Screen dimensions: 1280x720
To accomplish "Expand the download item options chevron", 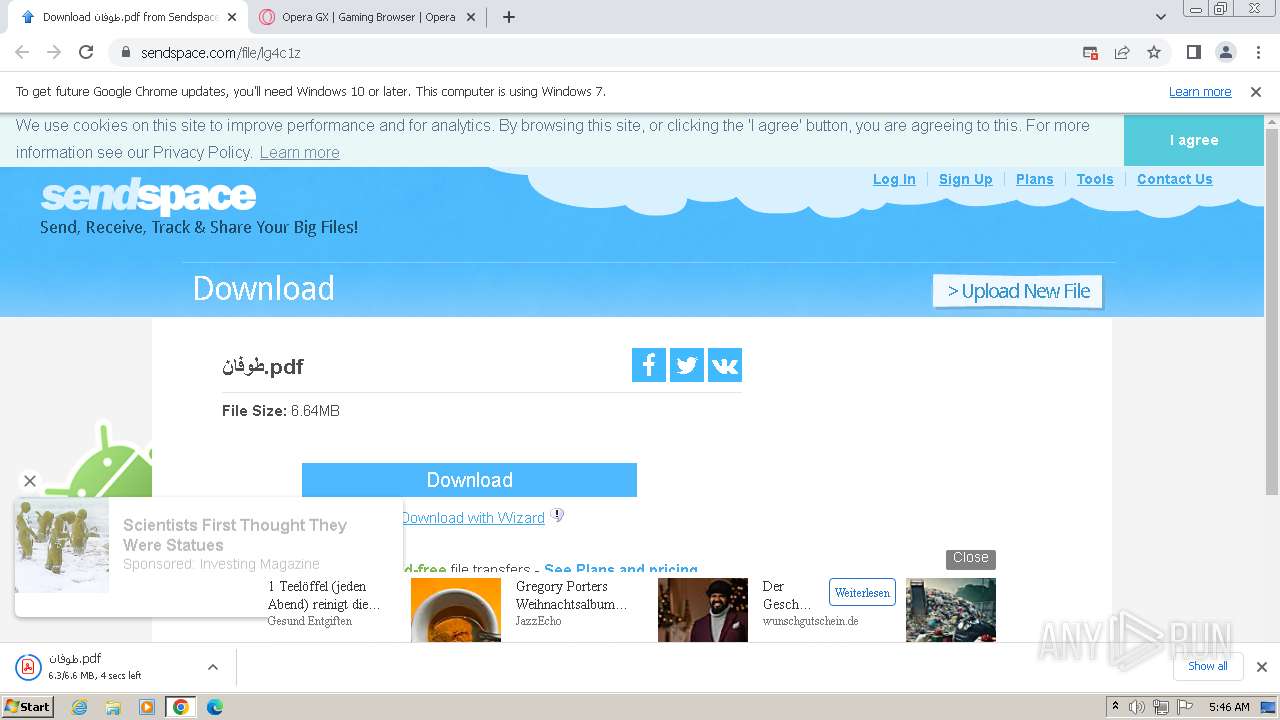I will click(213, 667).
